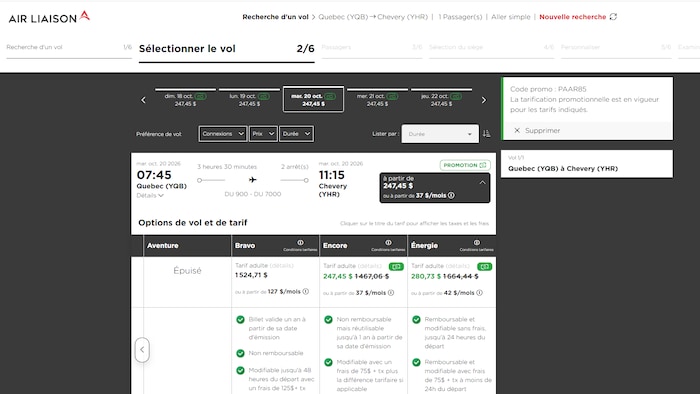Click '2 arrêt(s)' label
Screen dimensions: 700x394
point(295,166)
